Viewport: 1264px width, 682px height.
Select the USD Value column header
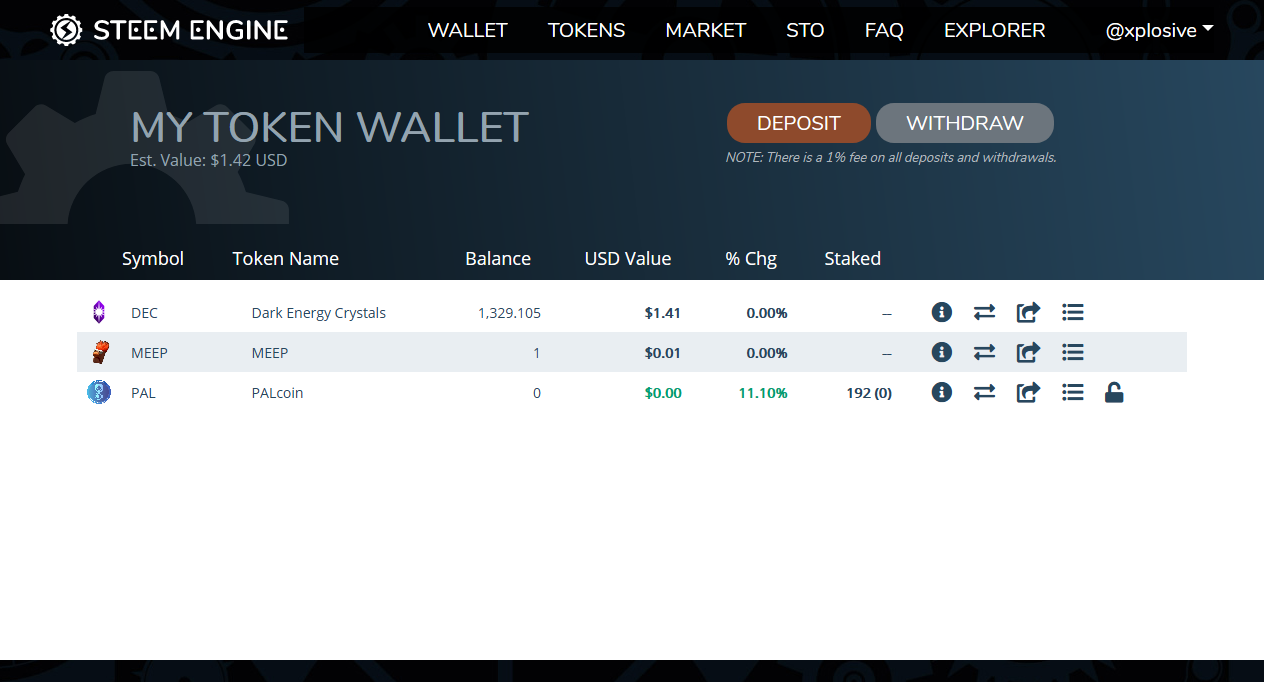tap(628, 258)
